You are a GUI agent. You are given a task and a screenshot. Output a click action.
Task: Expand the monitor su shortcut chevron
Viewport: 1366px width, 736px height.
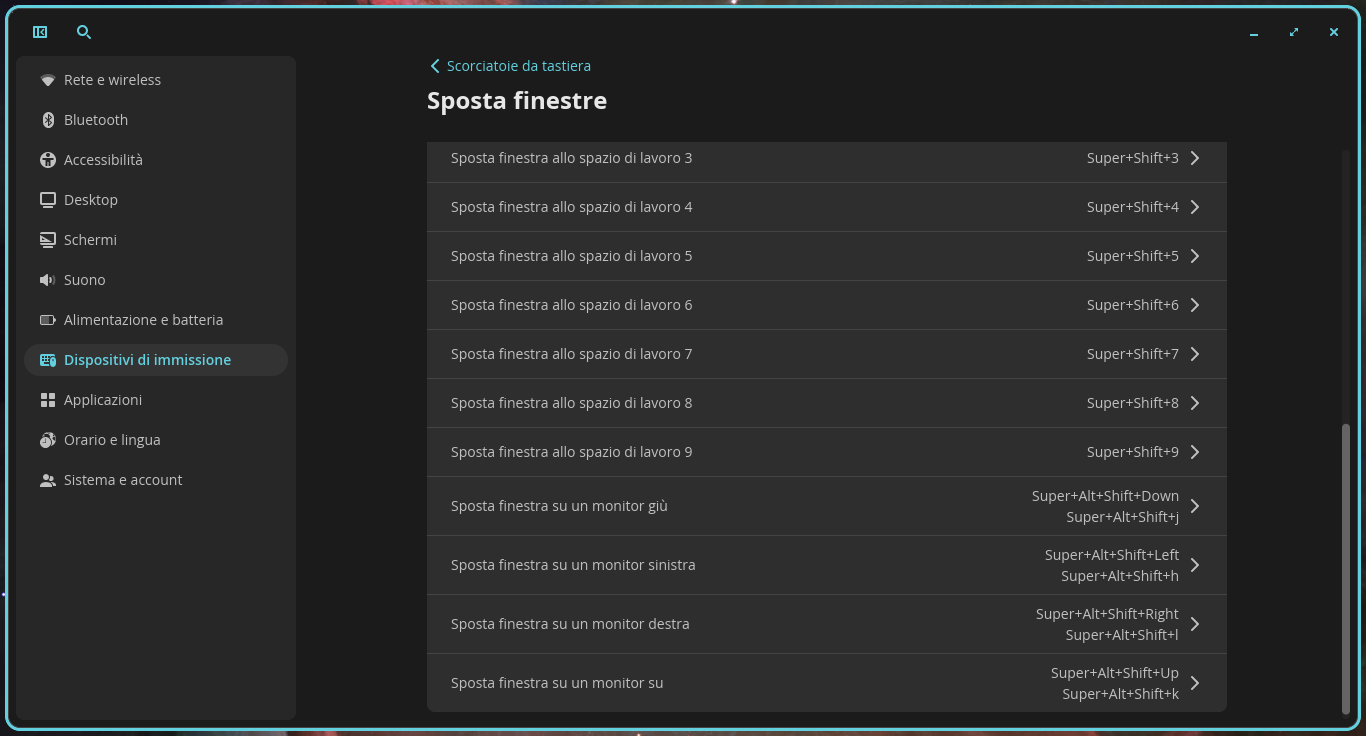pyautogui.click(x=1195, y=683)
